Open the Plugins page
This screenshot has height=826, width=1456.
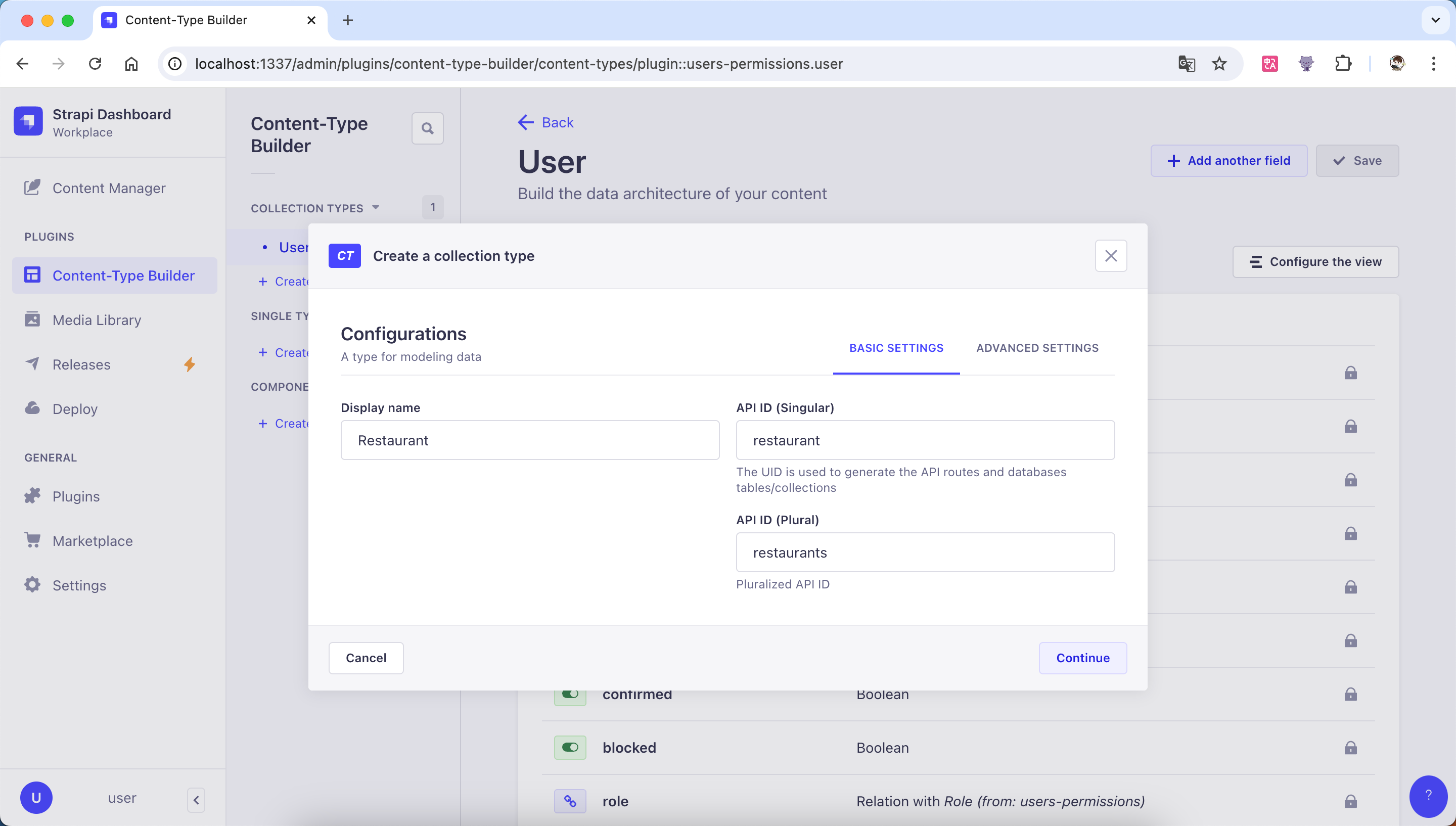pyautogui.click(x=76, y=496)
